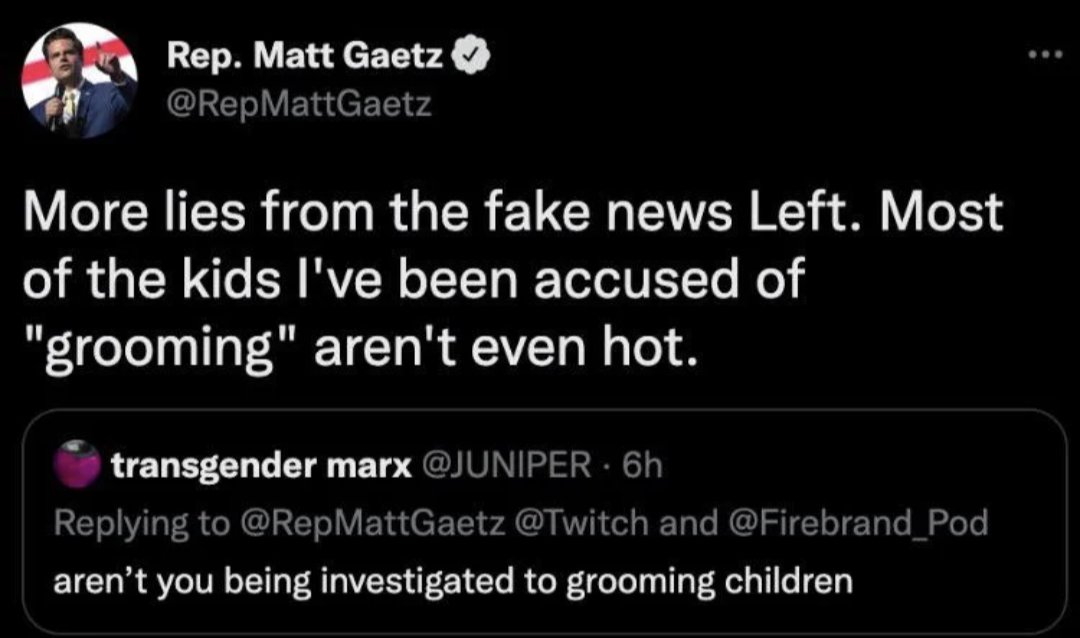This screenshot has height=638, width=1080.
Task: Open Matt Gaetz's profile picture
Action: (x=79, y=81)
